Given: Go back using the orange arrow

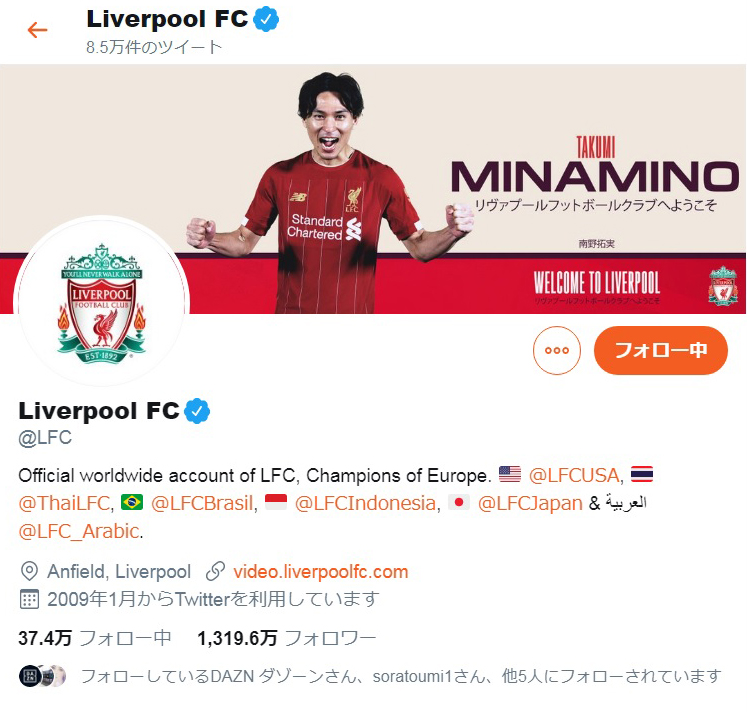Looking at the screenshot, I should tap(37, 30).
